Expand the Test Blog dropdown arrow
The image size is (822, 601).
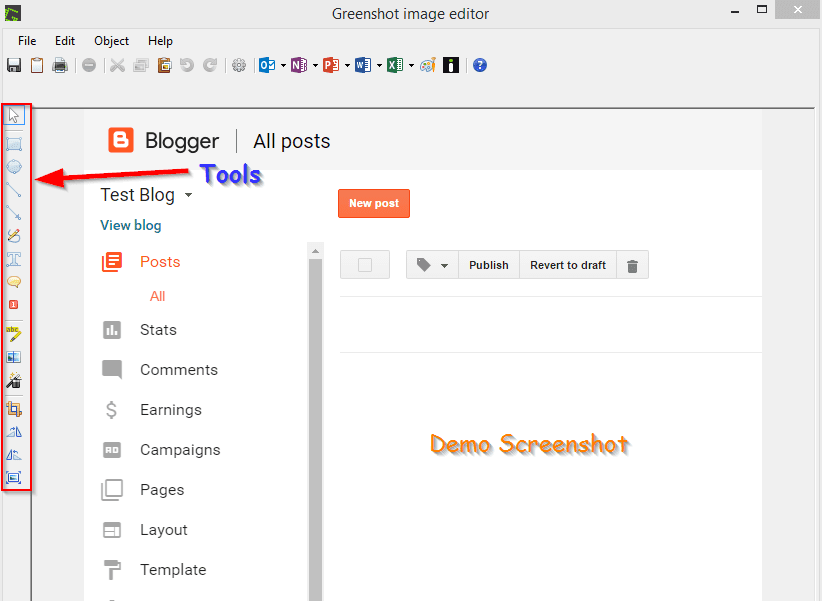[x=189, y=195]
